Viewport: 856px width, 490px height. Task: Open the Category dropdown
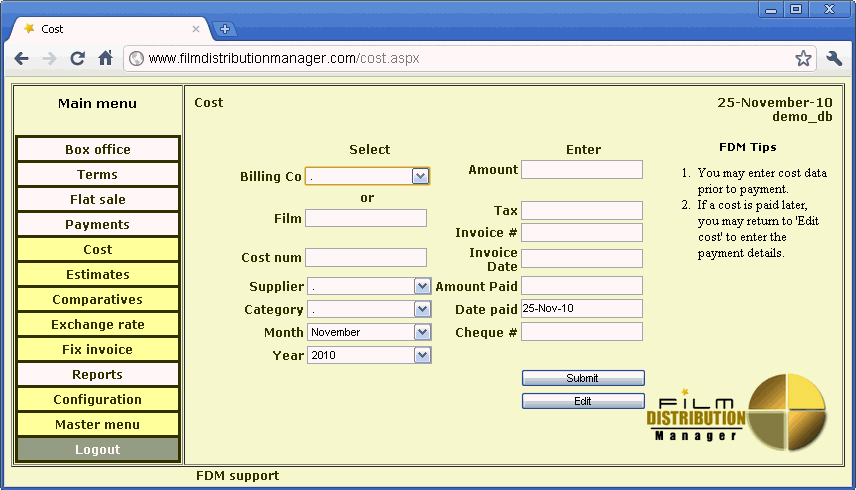(x=422, y=309)
